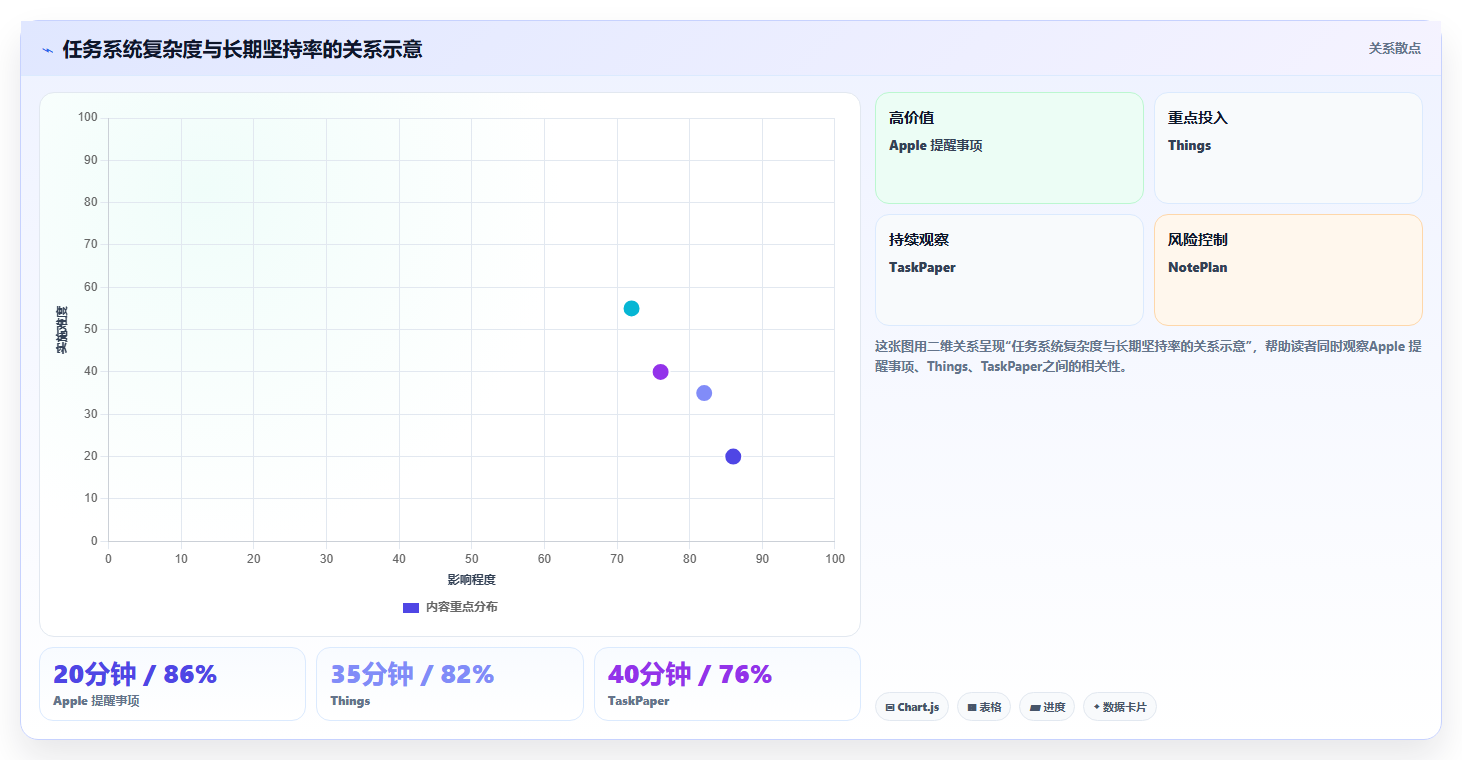The width and height of the screenshot is (1462, 760).
Task: Click the 实施难度 y-axis title
Action: [62, 330]
